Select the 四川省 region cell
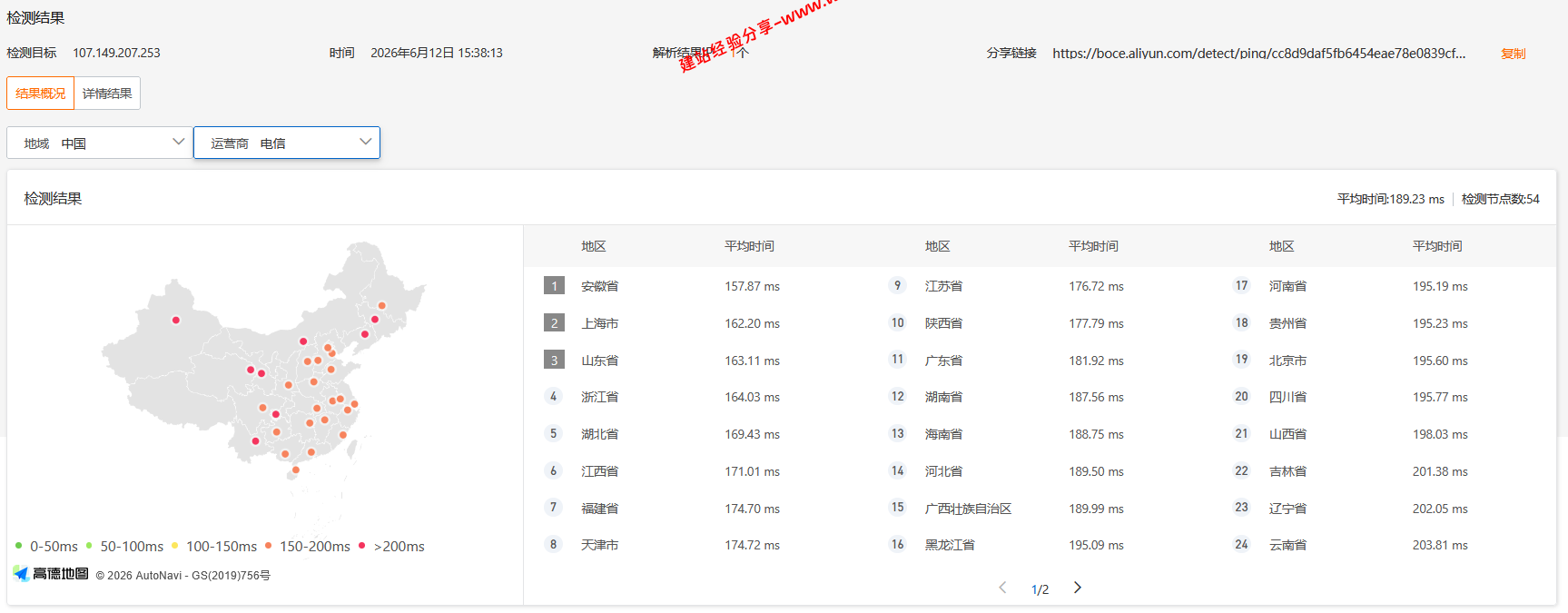This screenshot has width=1568, height=613. [1287, 397]
